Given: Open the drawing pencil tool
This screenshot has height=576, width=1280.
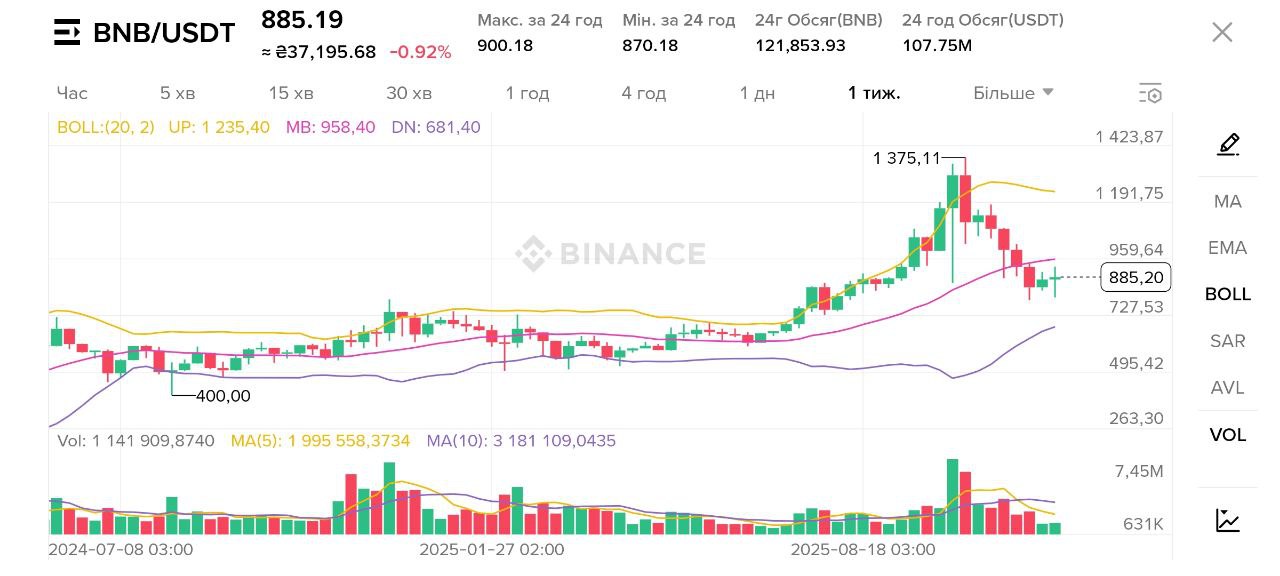Looking at the screenshot, I should coord(1228,145).
